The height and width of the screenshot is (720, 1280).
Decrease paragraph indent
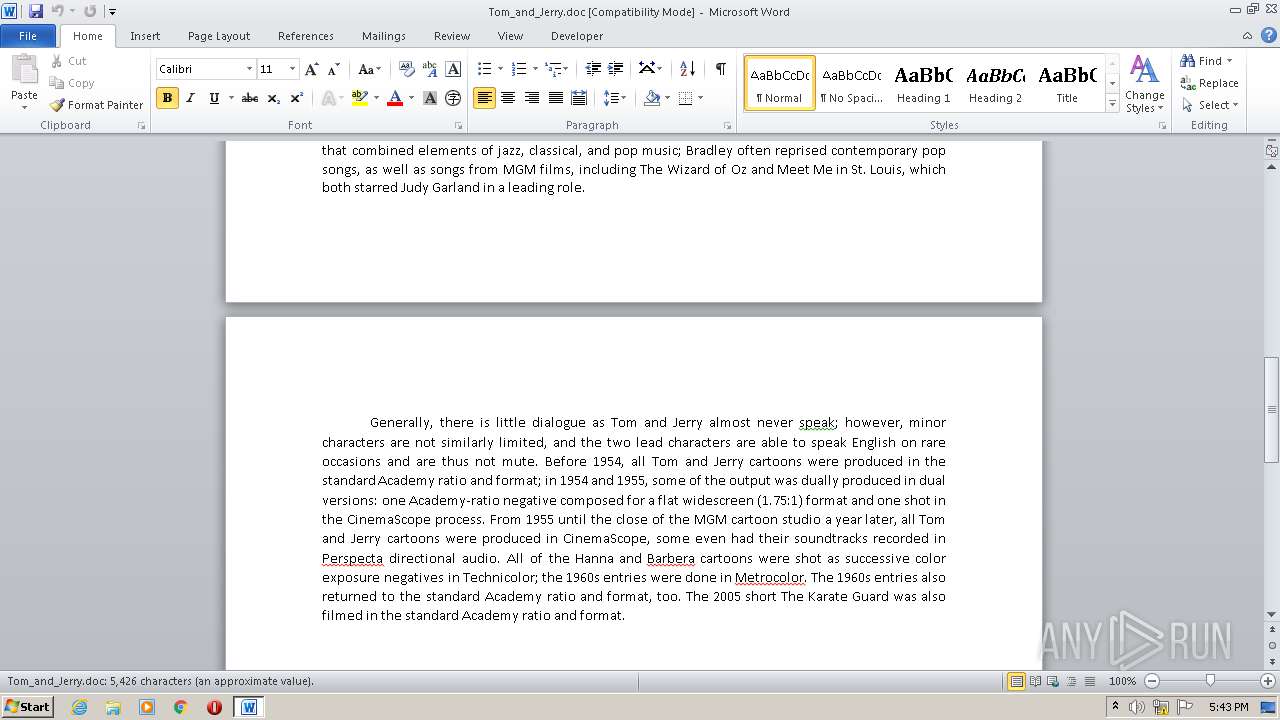(593, 69)
